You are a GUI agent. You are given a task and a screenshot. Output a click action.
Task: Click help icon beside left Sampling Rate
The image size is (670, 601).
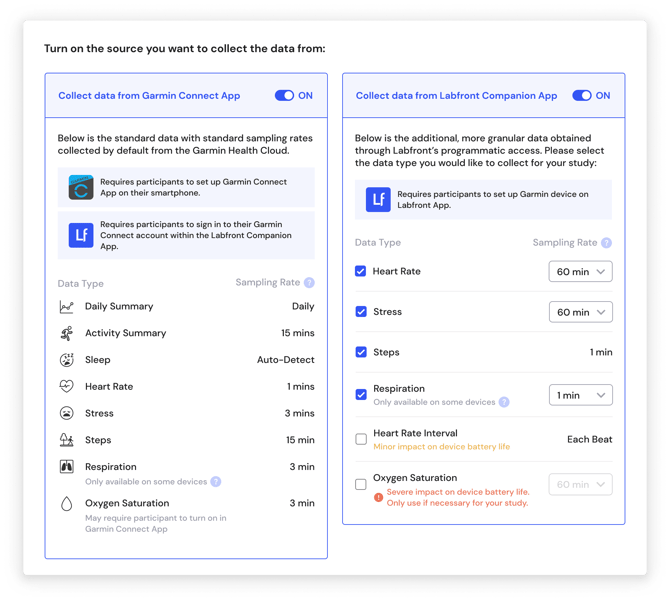tap(309, 283)
